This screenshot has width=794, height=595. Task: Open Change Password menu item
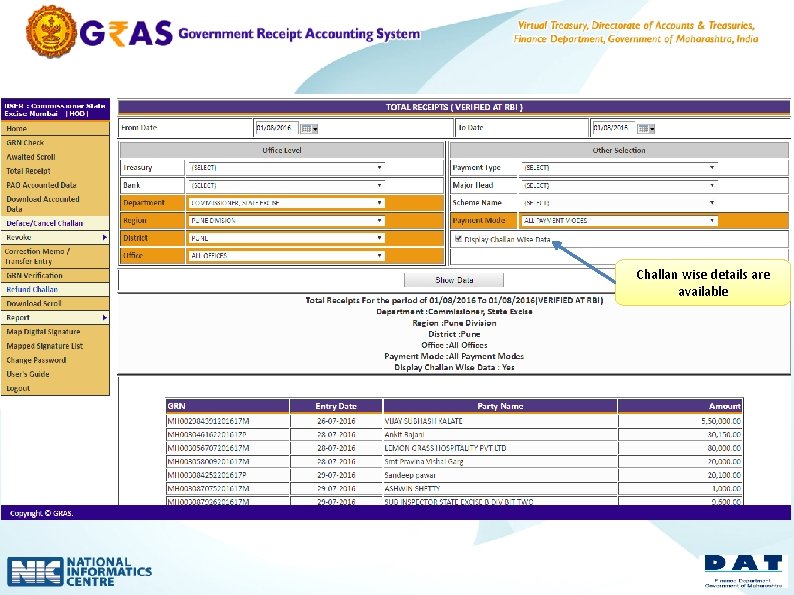coord(55,360)
